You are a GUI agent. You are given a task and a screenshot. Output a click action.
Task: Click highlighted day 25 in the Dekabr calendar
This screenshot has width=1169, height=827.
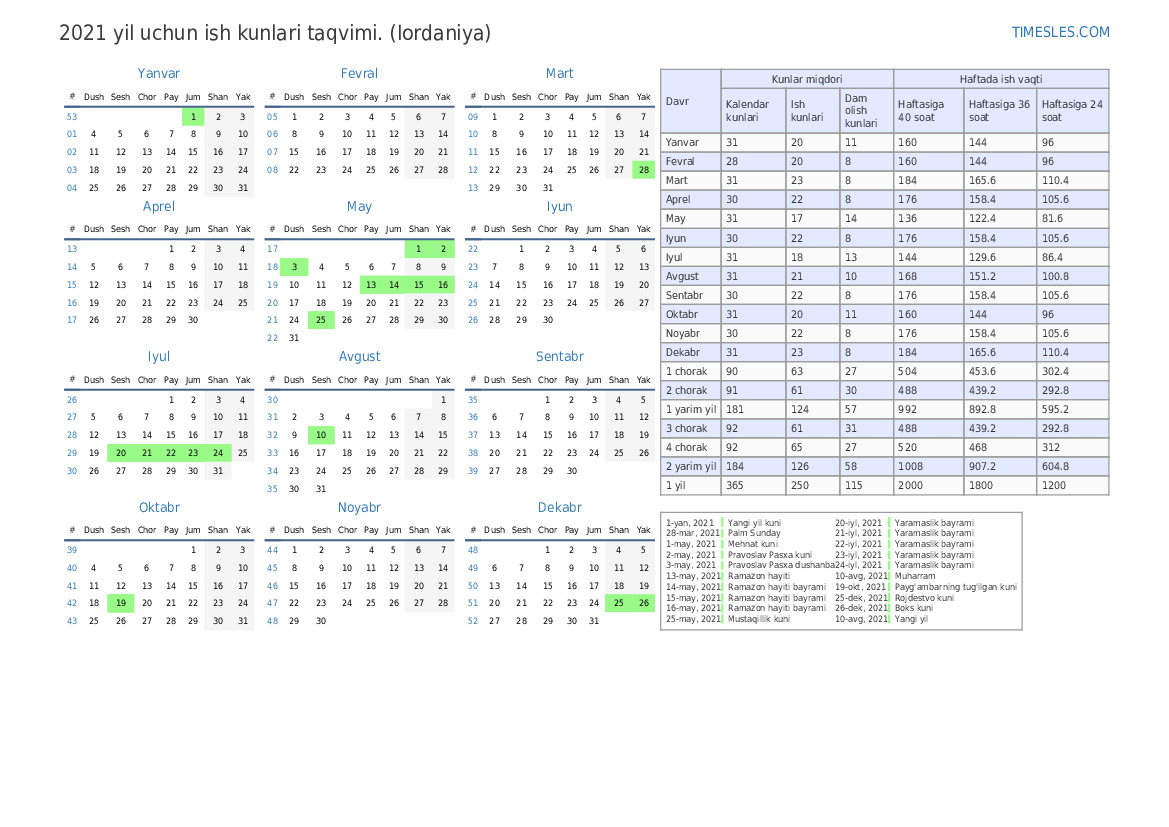618,603
